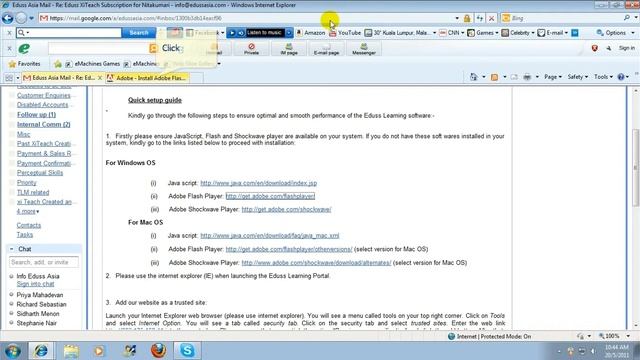Close the eMachines toolbar with its X

coord(9,49)
